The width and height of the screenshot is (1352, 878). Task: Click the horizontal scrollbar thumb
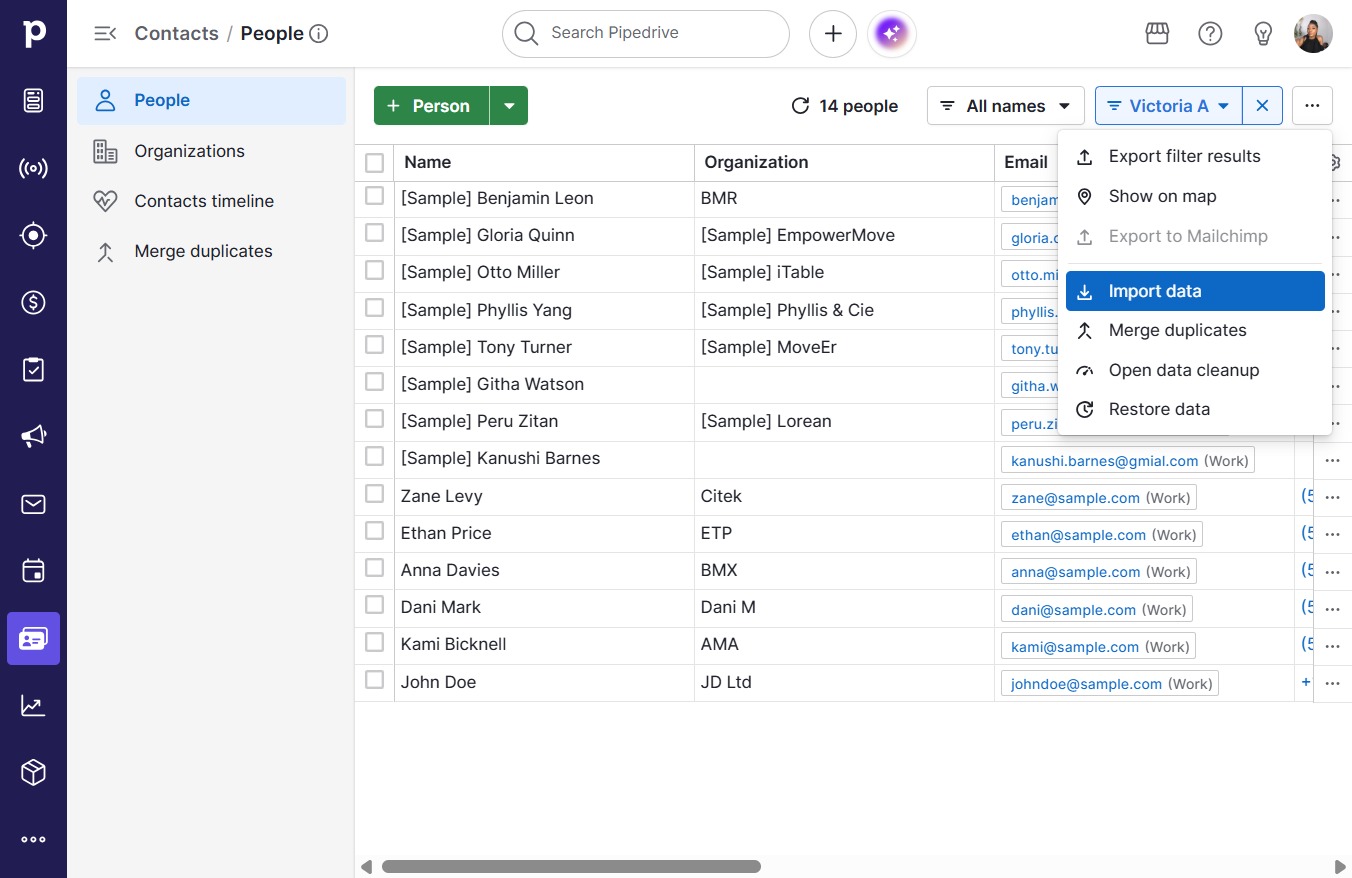tap(571, 867)
